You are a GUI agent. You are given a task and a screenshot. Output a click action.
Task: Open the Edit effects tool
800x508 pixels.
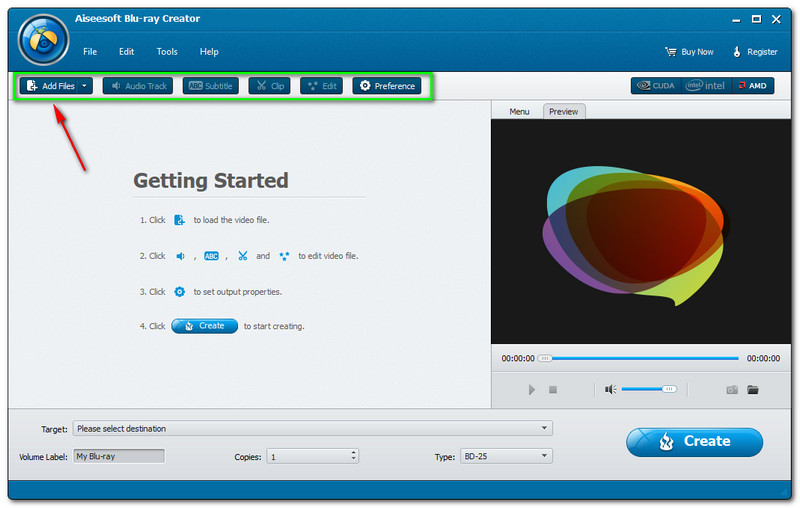coord(321,86)
